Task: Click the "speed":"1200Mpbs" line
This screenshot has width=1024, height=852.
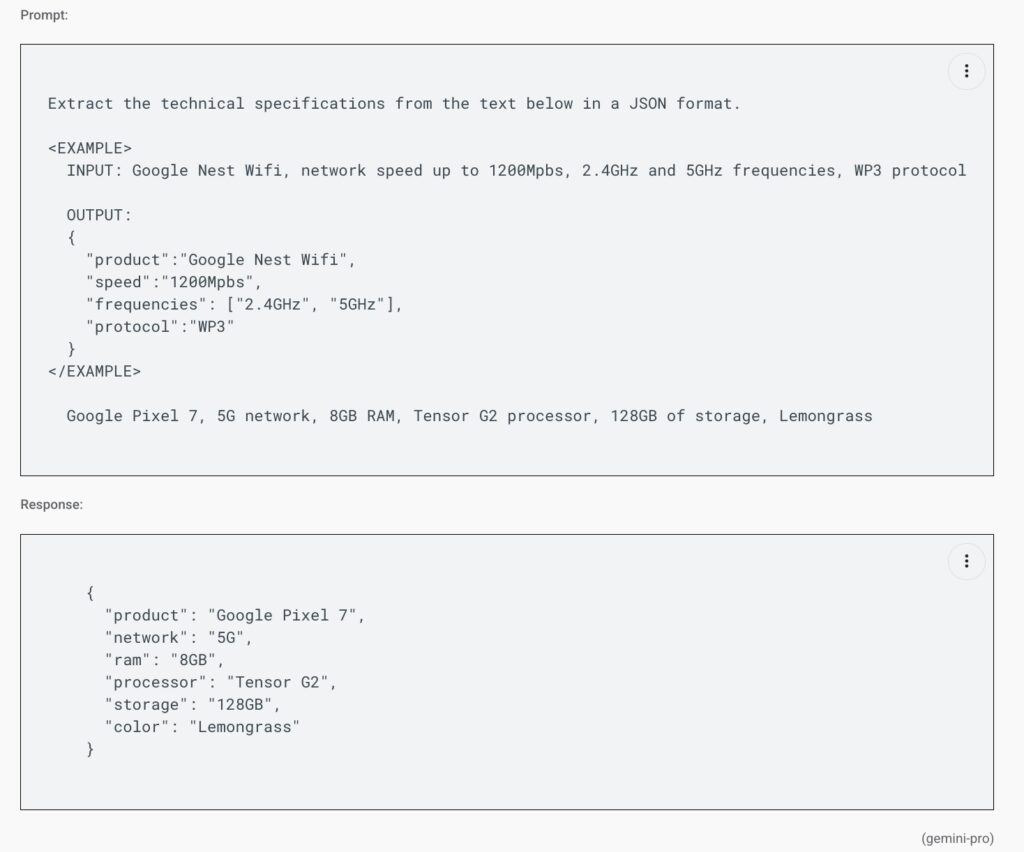Action: pyautogui.click(x=174, y=282)
